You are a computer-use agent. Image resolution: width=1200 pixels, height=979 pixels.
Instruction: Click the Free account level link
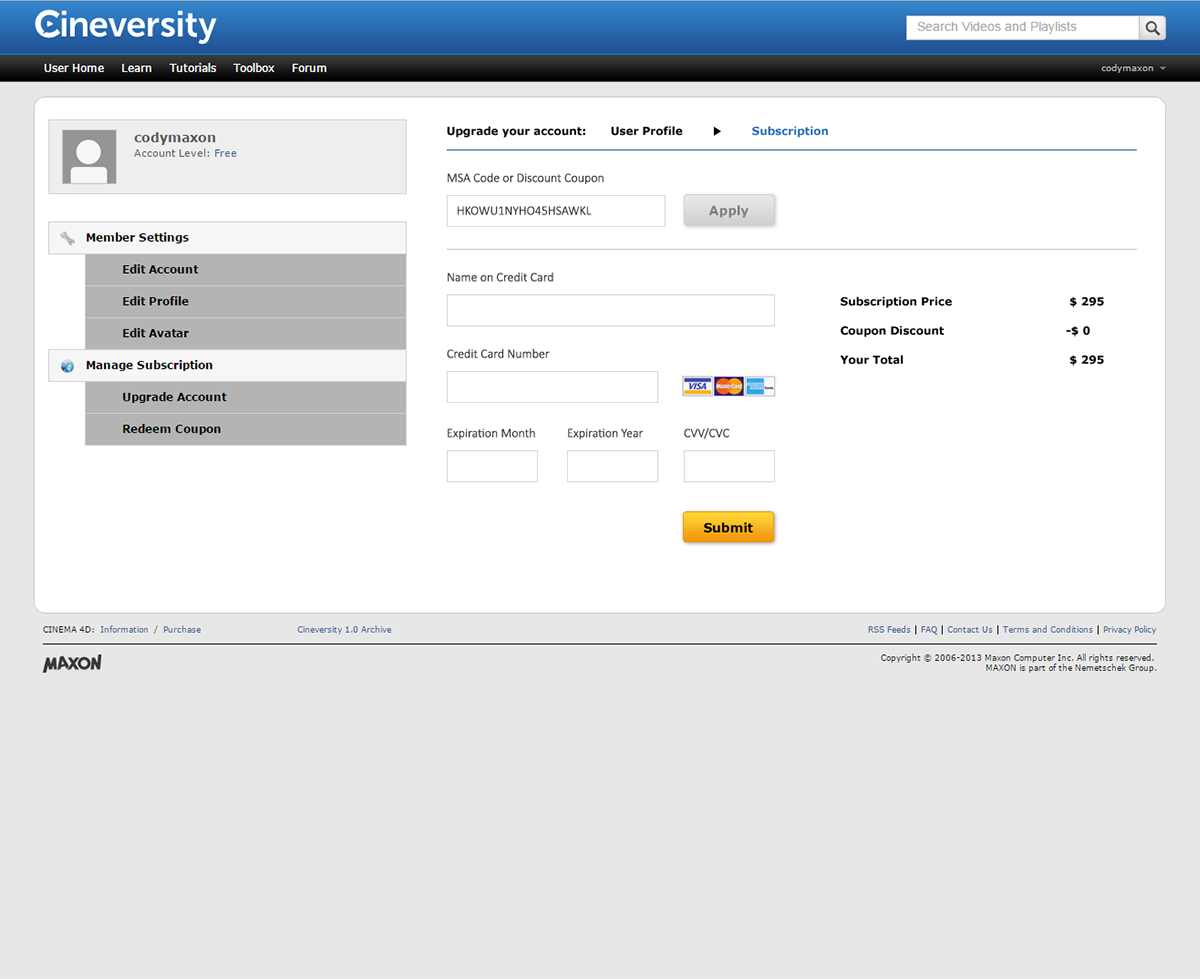coord(226,154)
